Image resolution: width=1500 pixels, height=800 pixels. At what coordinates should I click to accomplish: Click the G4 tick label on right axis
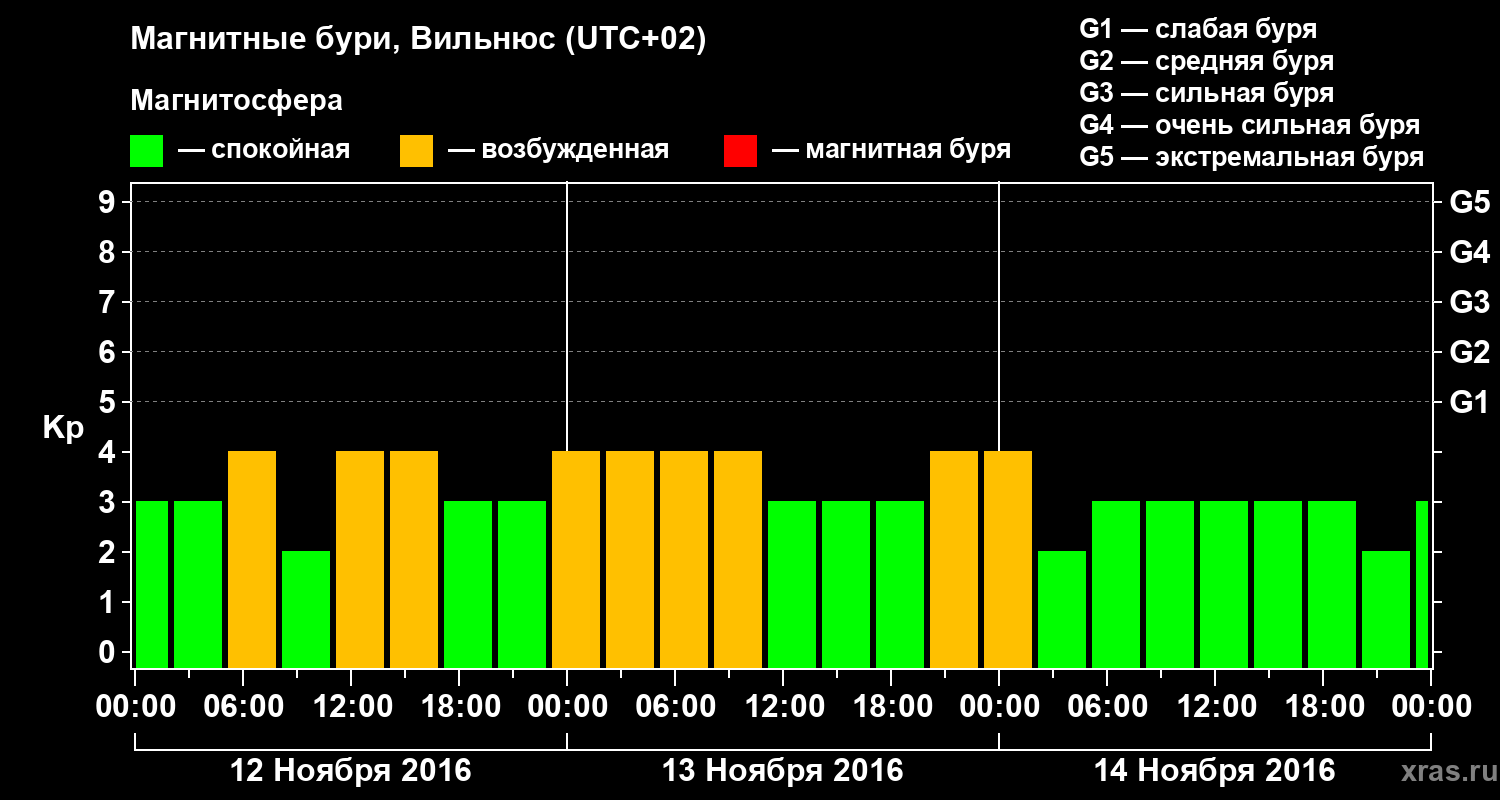point(1470,253)
